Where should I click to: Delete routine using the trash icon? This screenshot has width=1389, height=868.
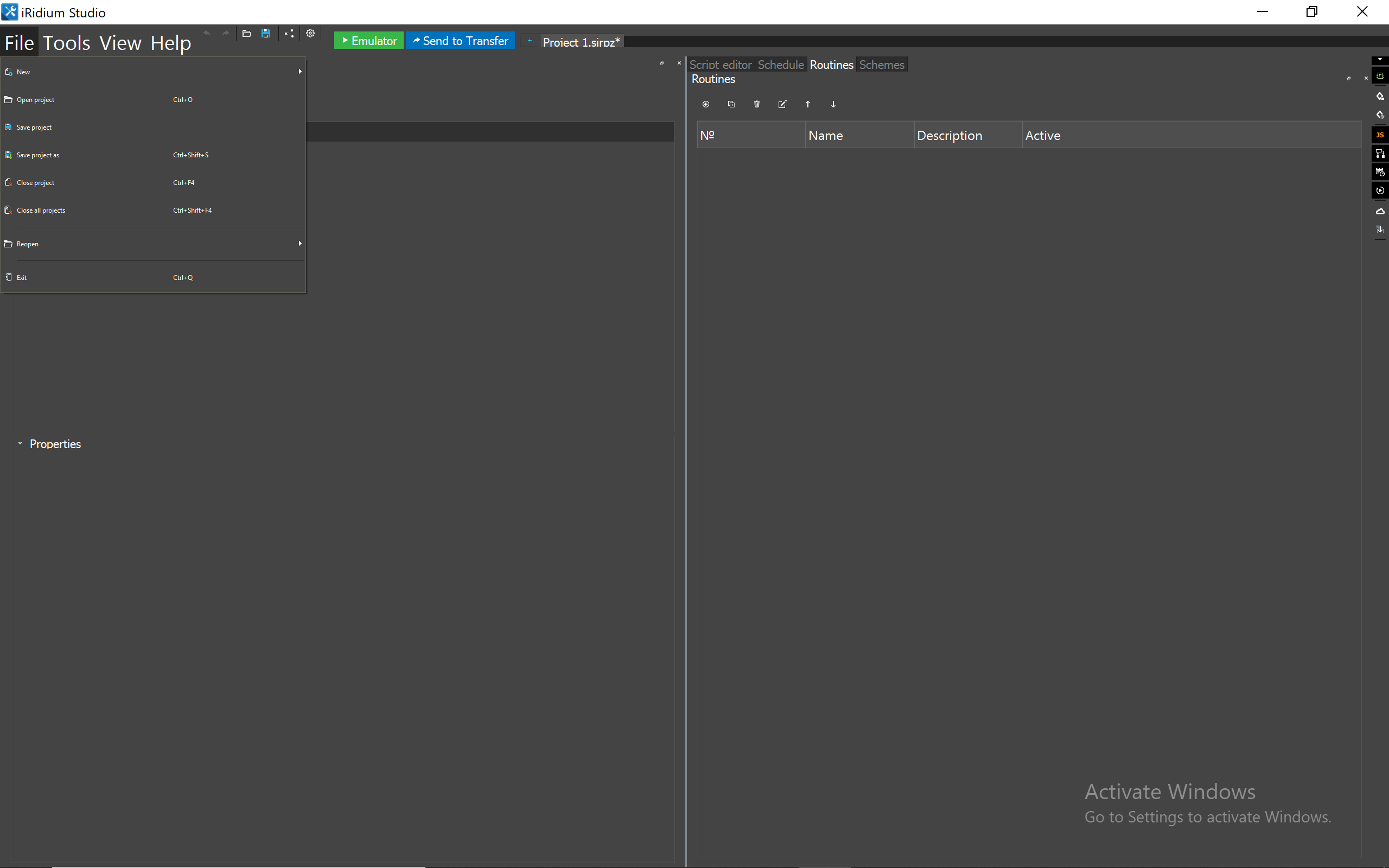point(757,104)
